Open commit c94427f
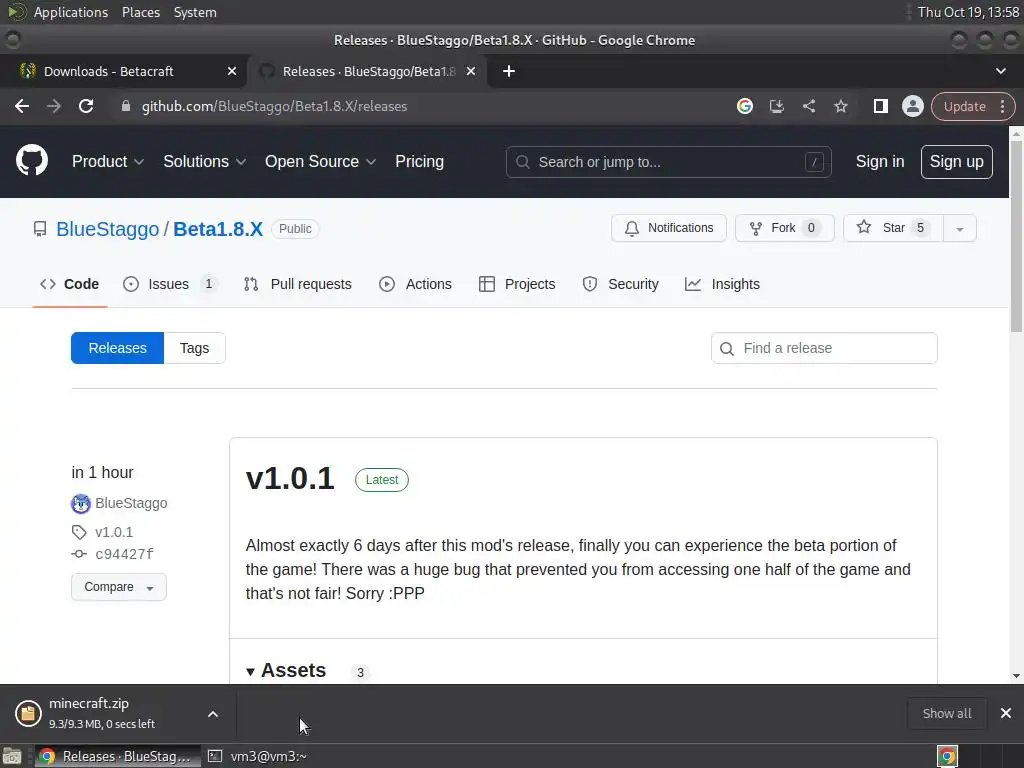Image resolution: width=1024 pixels, height=768 pixels. click(x=125, y=554)
